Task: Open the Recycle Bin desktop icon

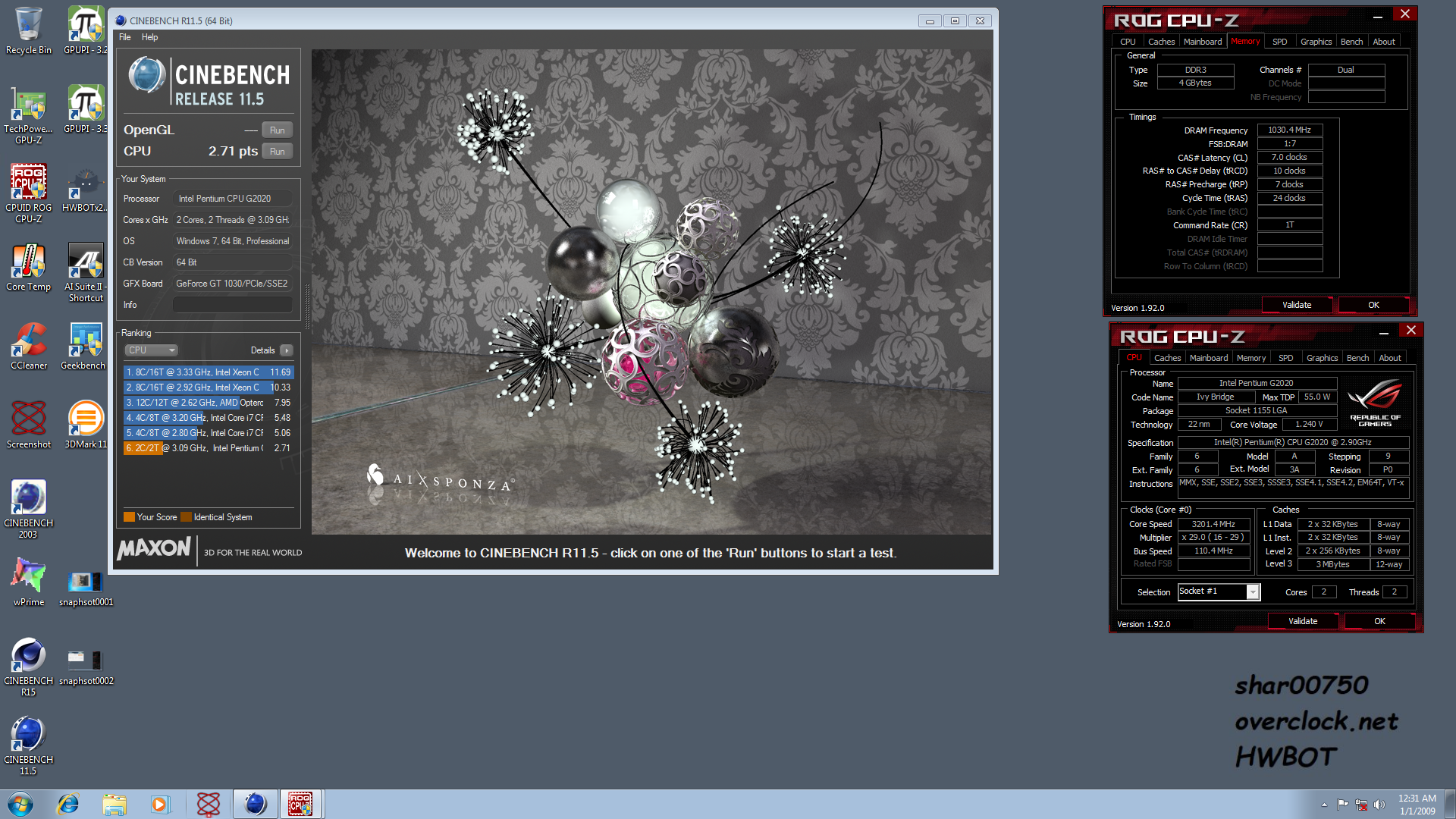Action: (28, 31)
